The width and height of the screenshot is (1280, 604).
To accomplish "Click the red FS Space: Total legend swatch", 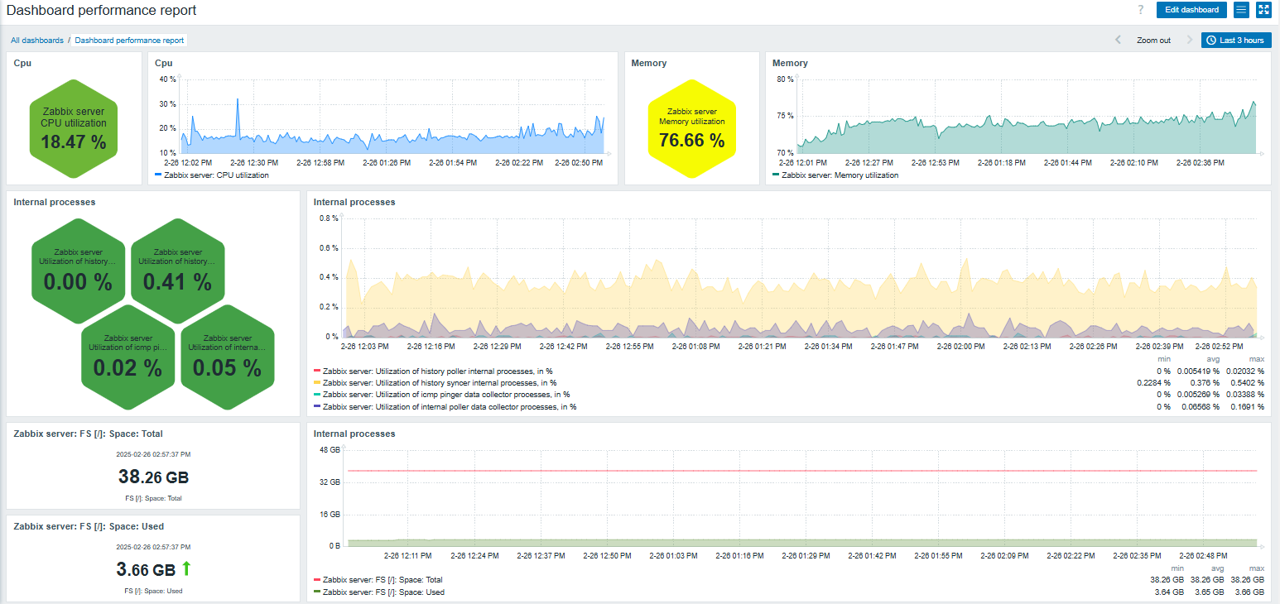I will 317,580.
